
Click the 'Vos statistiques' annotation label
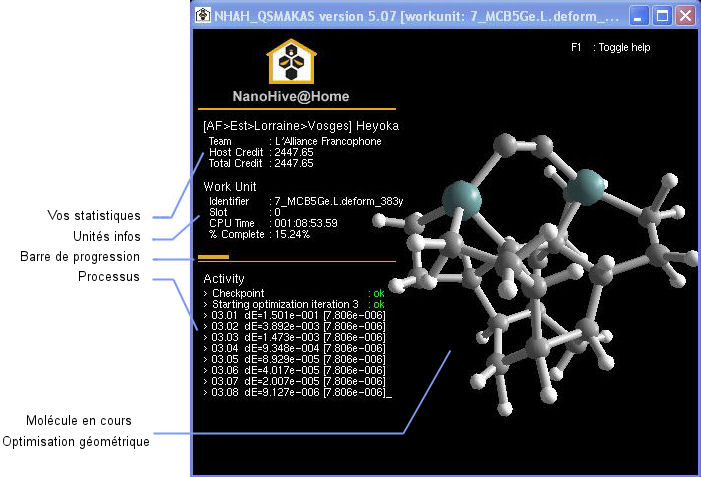point(94,215)
